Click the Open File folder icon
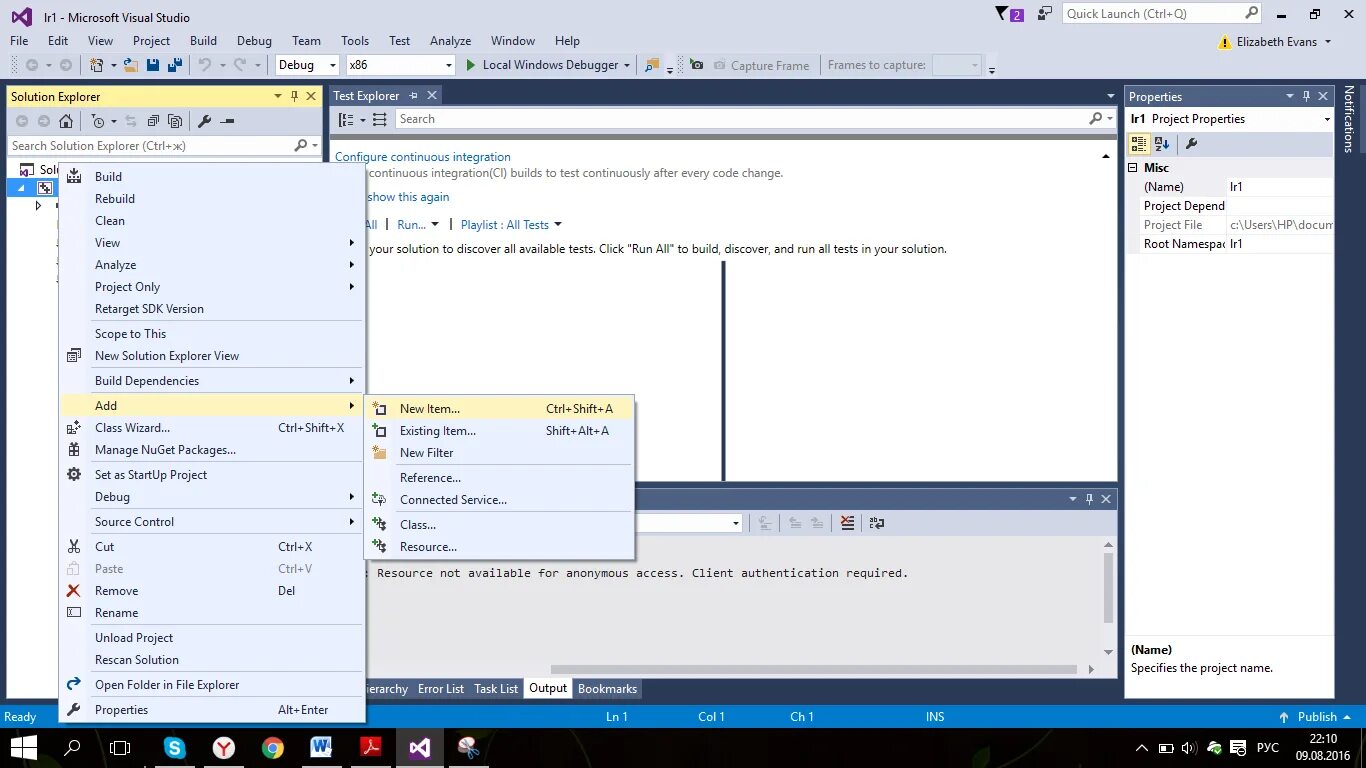Image resolution: width=1366 pixels, height=768 pixels. pos(131,65)
